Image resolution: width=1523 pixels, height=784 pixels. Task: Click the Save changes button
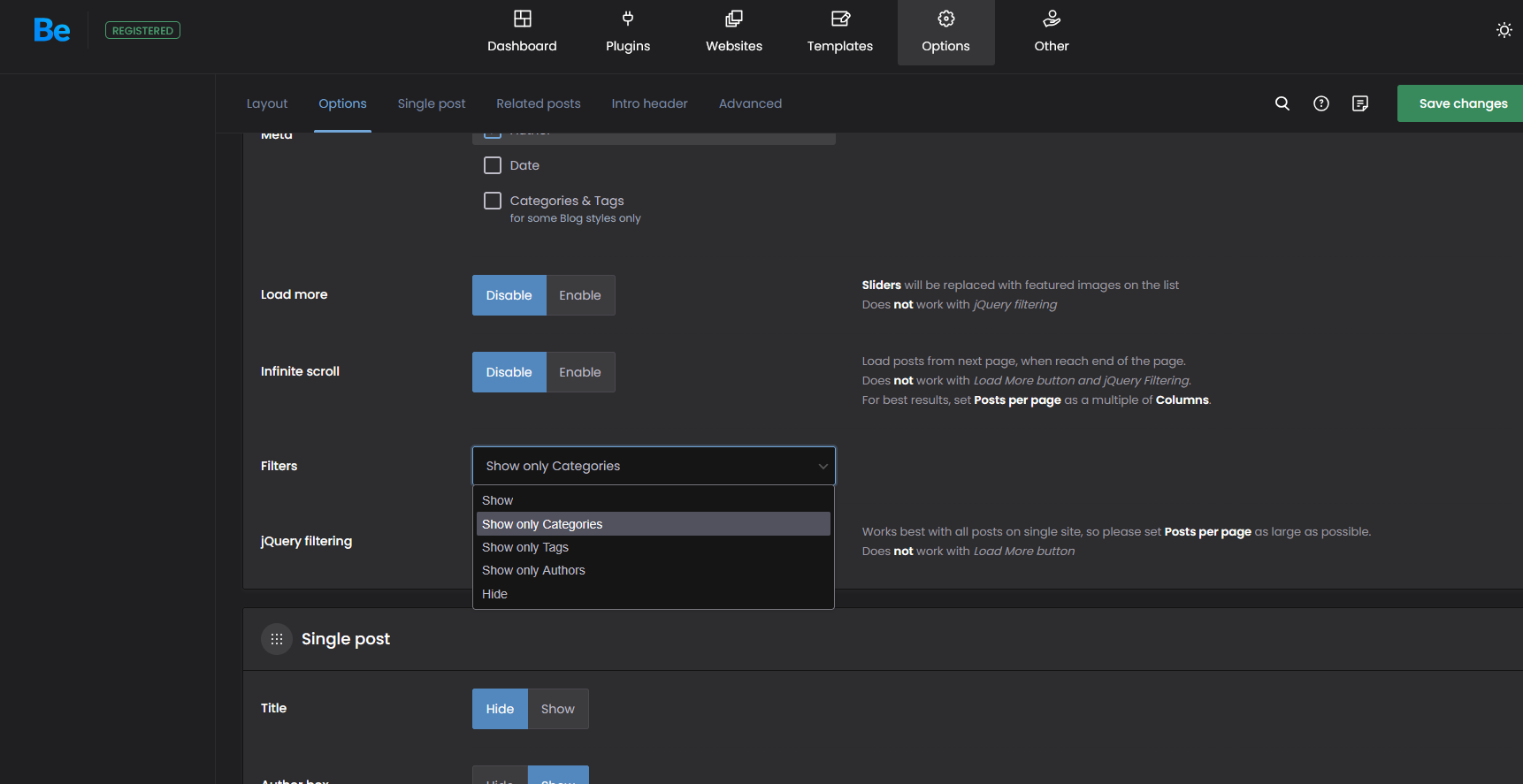click(1462, 103)
